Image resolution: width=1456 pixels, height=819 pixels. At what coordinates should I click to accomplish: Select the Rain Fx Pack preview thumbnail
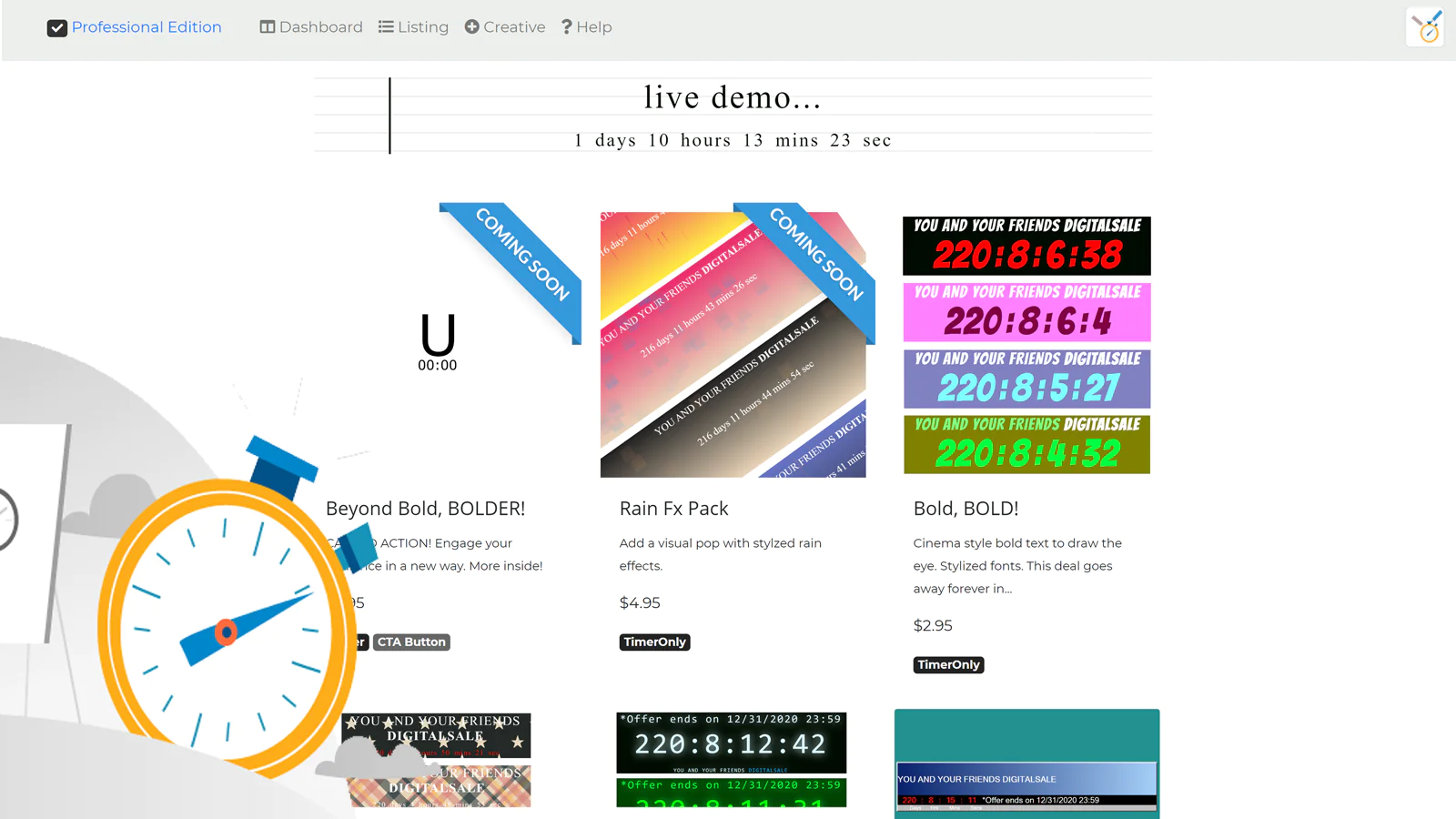733,345
